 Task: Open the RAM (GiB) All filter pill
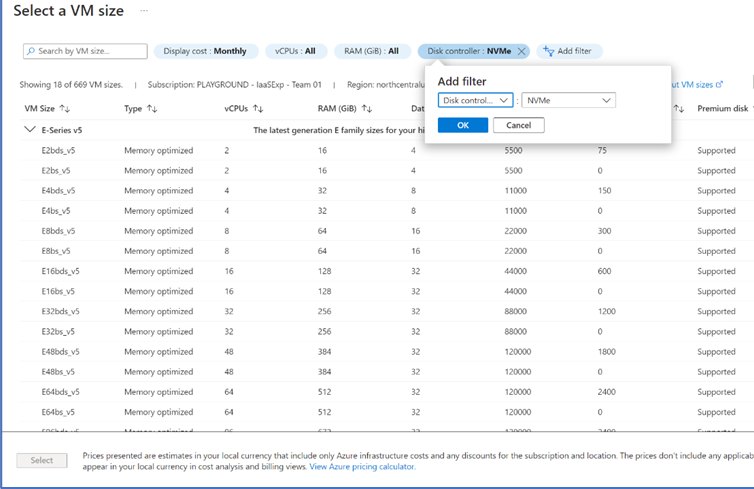(x=372, y=51)
